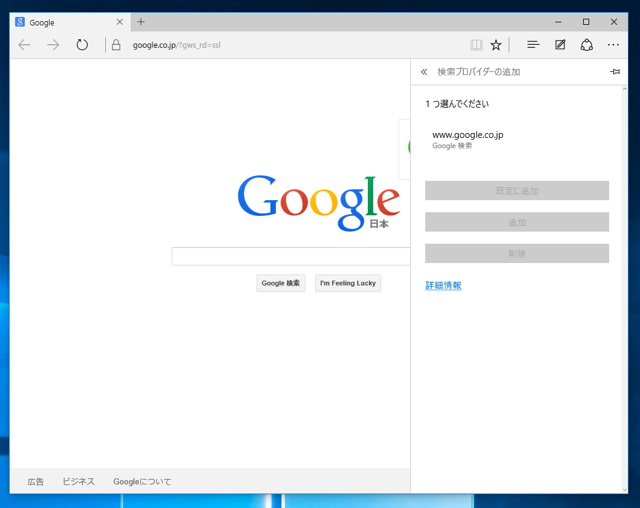This screenshot has height=508, width=640.
Task: Open the 詳細情報 link
Action: (x=443, y=285)
